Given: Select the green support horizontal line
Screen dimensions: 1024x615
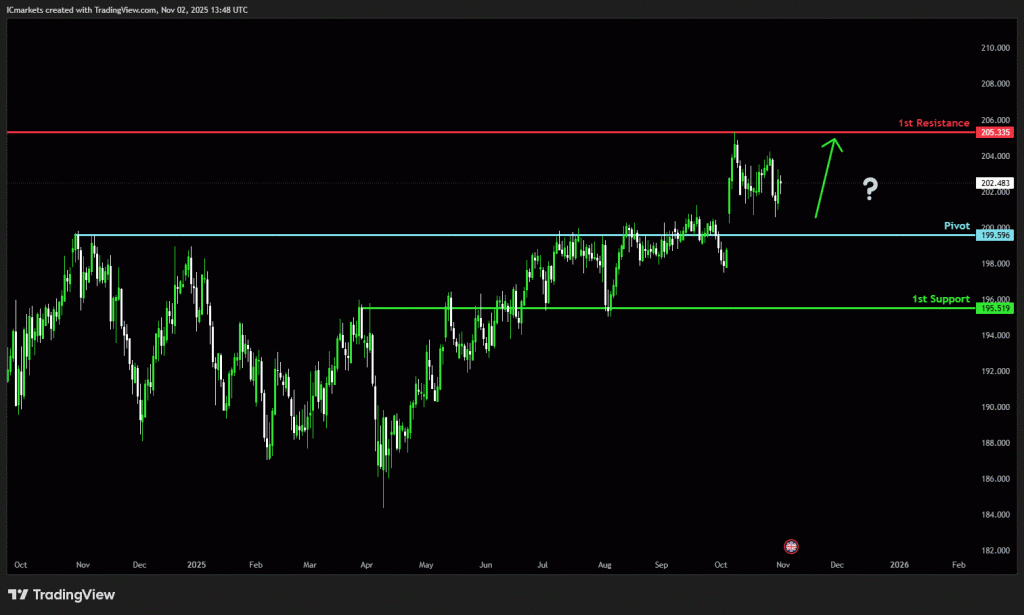Looking at the screenshot, I should tap(650, 308).
